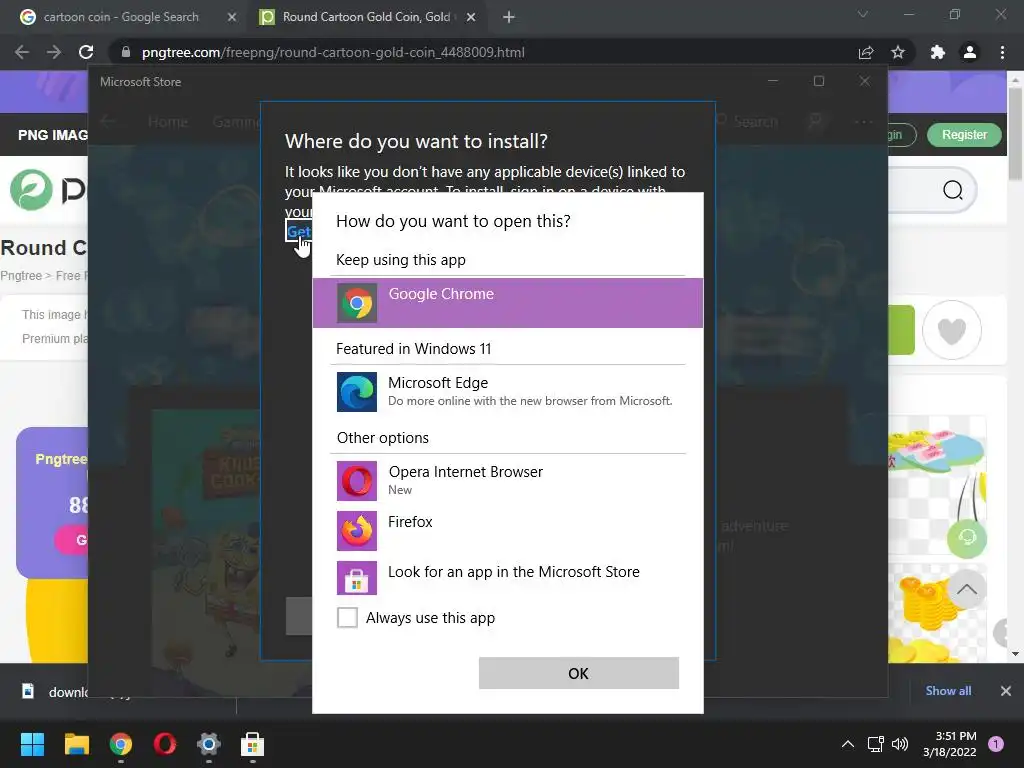Switch to Chrome from the taskbar
This screenshot has height=768, width=1024.
click(121, 744)
